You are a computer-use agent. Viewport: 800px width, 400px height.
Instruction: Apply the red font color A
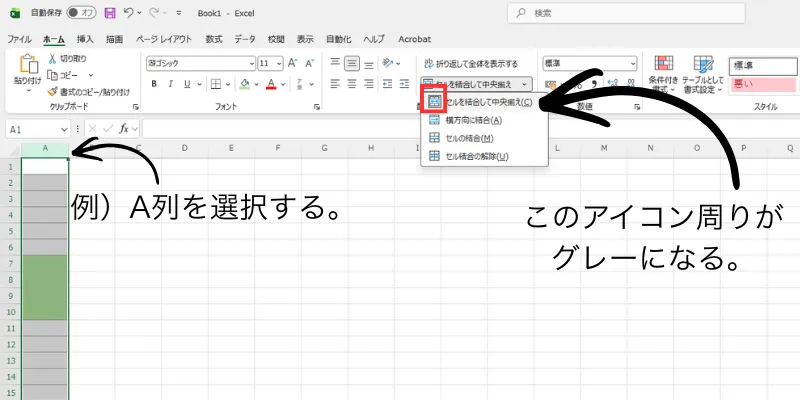click(271, 84)
